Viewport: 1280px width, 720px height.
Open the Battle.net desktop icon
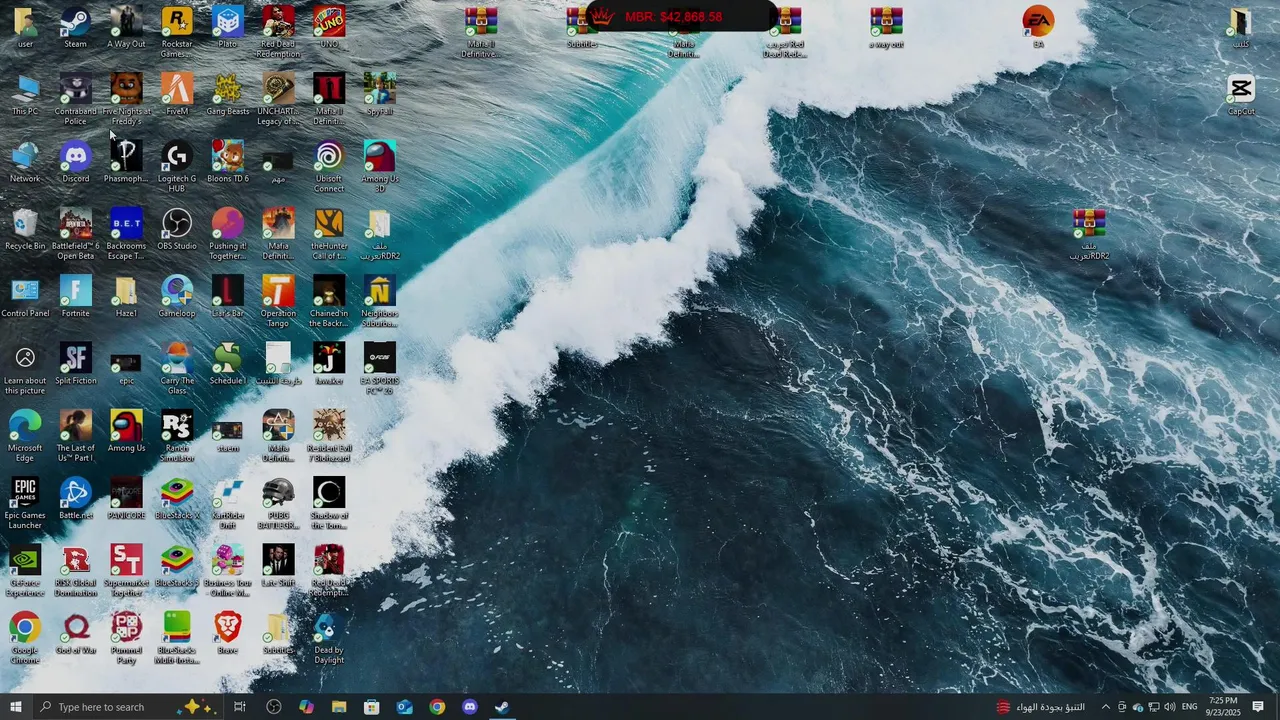[x=75, y=499]
